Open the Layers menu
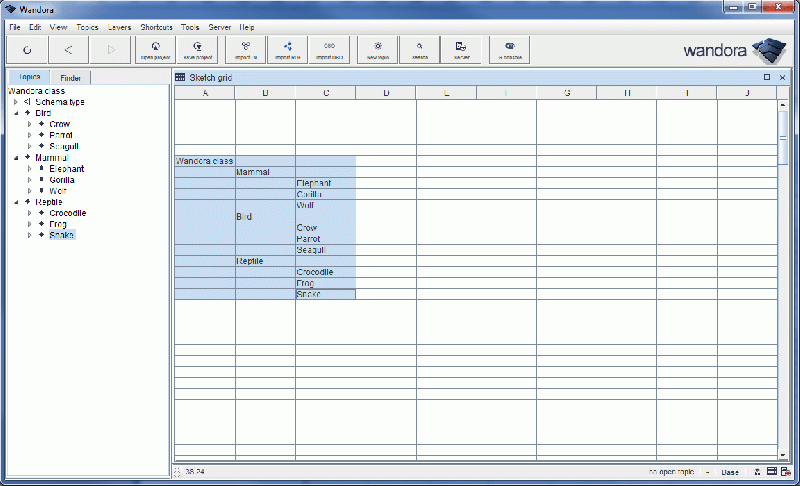This screenshot has height=486, width=800. click(x=120, y=27)
